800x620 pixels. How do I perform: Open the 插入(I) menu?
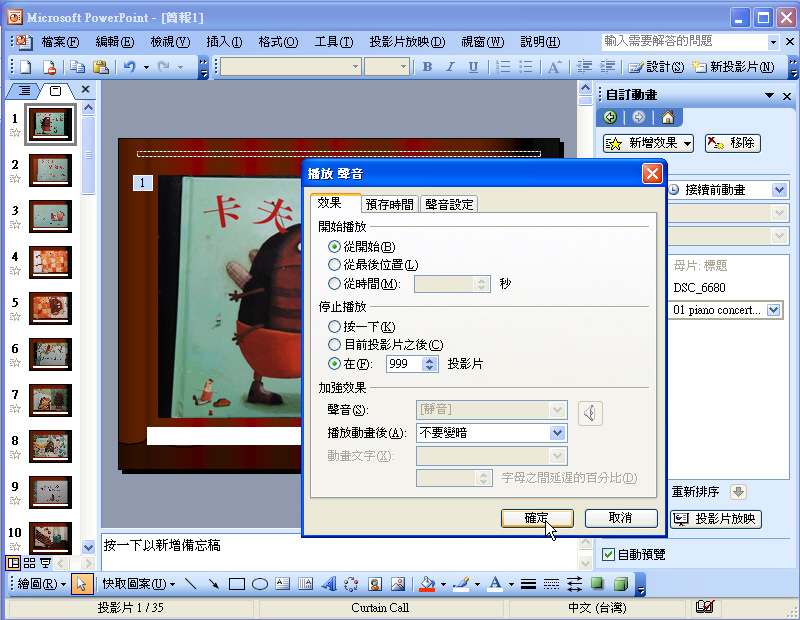coord(224,42)
